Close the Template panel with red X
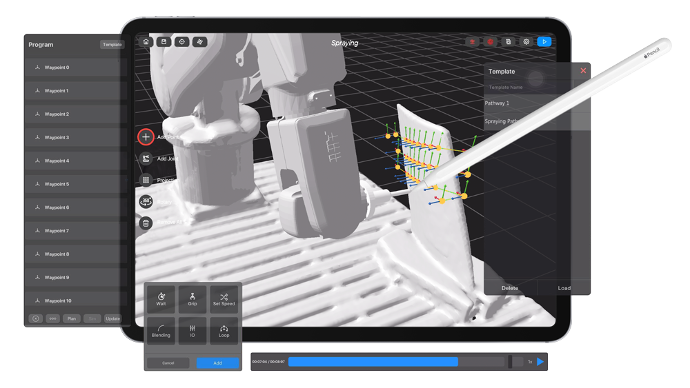690x388 pixels. point(583,70)
